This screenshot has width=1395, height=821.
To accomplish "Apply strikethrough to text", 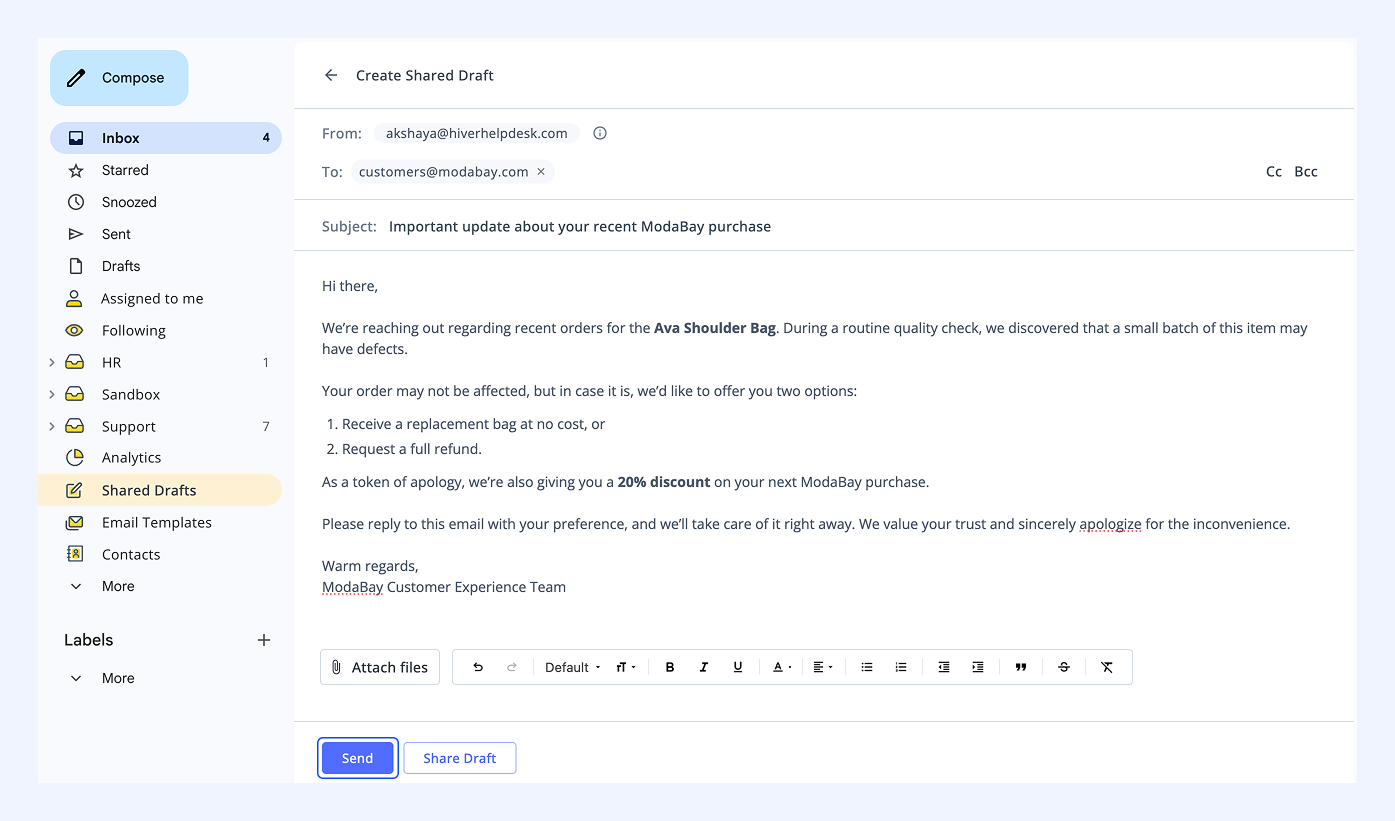I will tap(1064, 667).
